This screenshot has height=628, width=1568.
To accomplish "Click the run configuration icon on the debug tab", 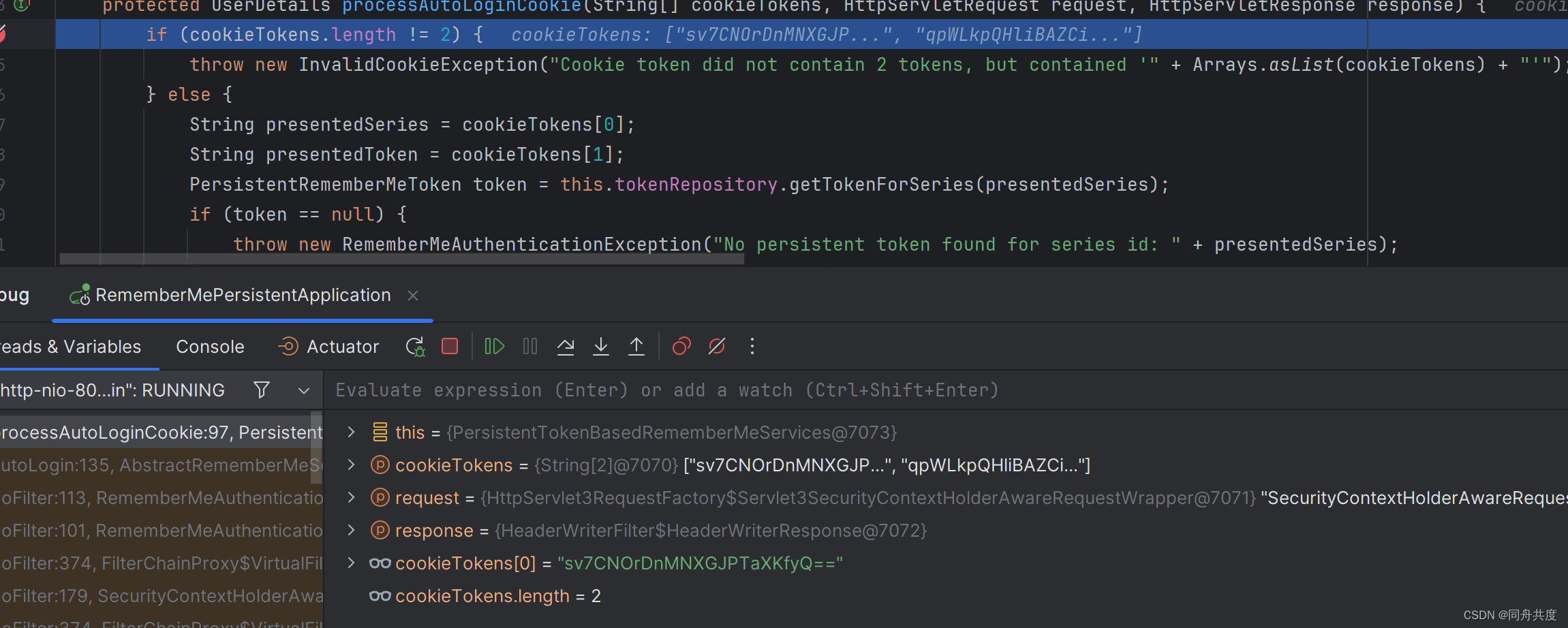I will (80, 295).
